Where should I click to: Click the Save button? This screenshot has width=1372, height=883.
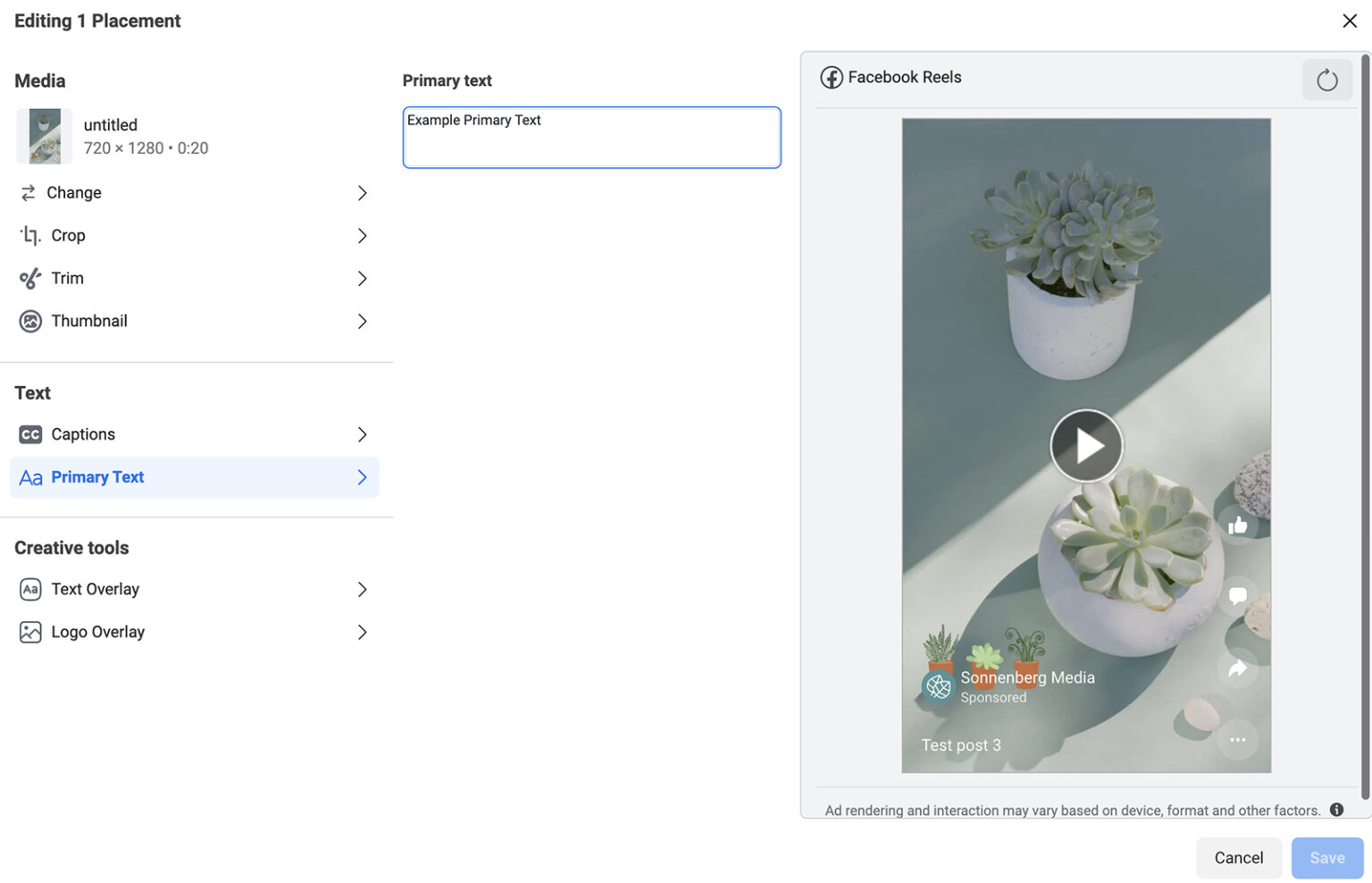pos(1327,857)
